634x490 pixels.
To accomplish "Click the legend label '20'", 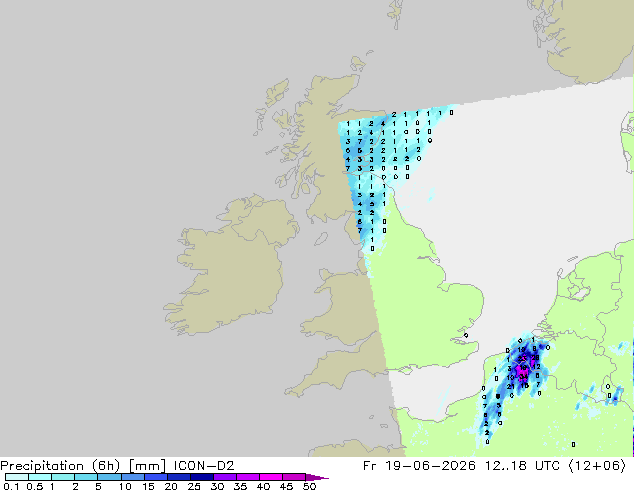I will 171,486.
